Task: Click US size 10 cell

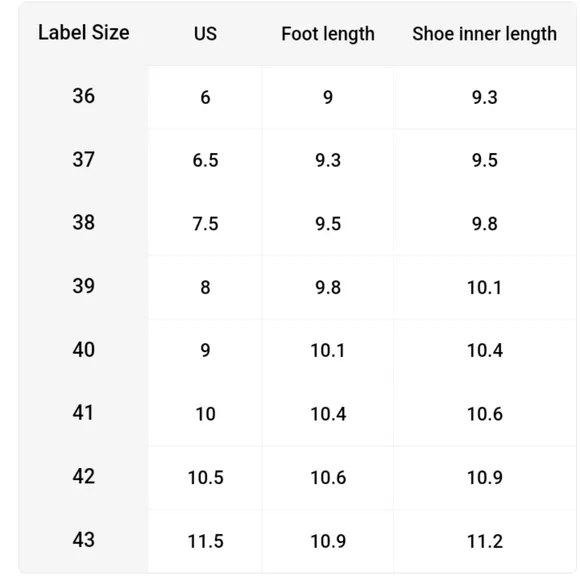Action: click(x=205, y=414)
